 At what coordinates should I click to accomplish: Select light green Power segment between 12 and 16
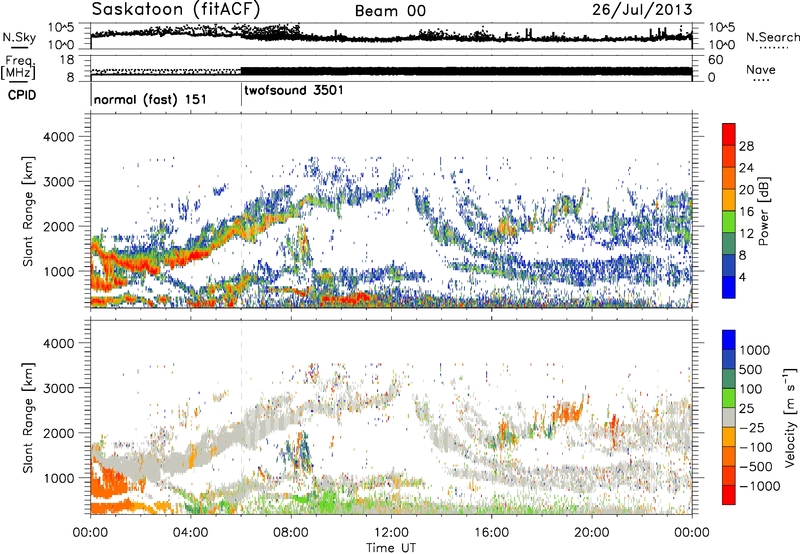tap(729, 222)
